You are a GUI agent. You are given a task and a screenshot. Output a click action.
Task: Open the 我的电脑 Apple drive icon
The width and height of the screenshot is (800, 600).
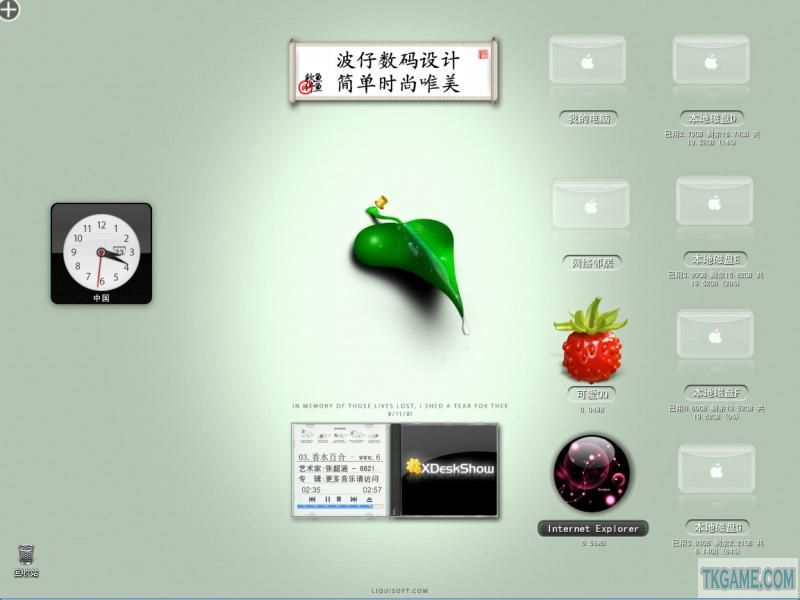coord(587,60)
